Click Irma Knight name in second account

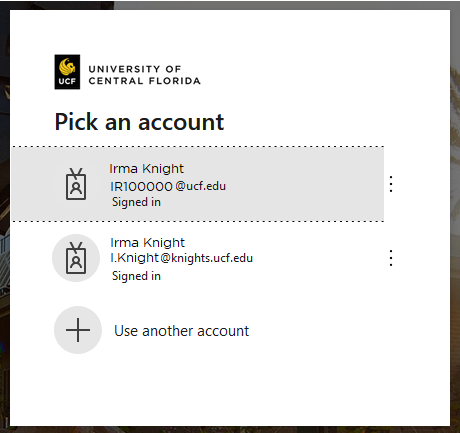pos(147,243)
